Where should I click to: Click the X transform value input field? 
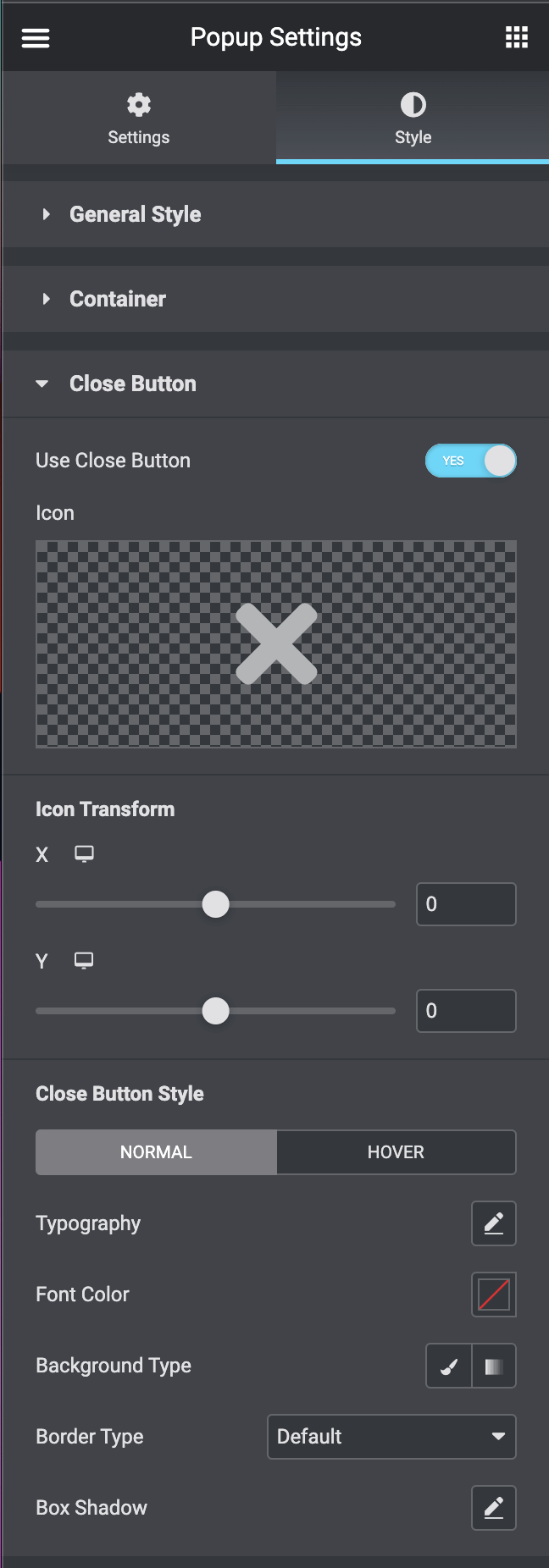(466, 903)
